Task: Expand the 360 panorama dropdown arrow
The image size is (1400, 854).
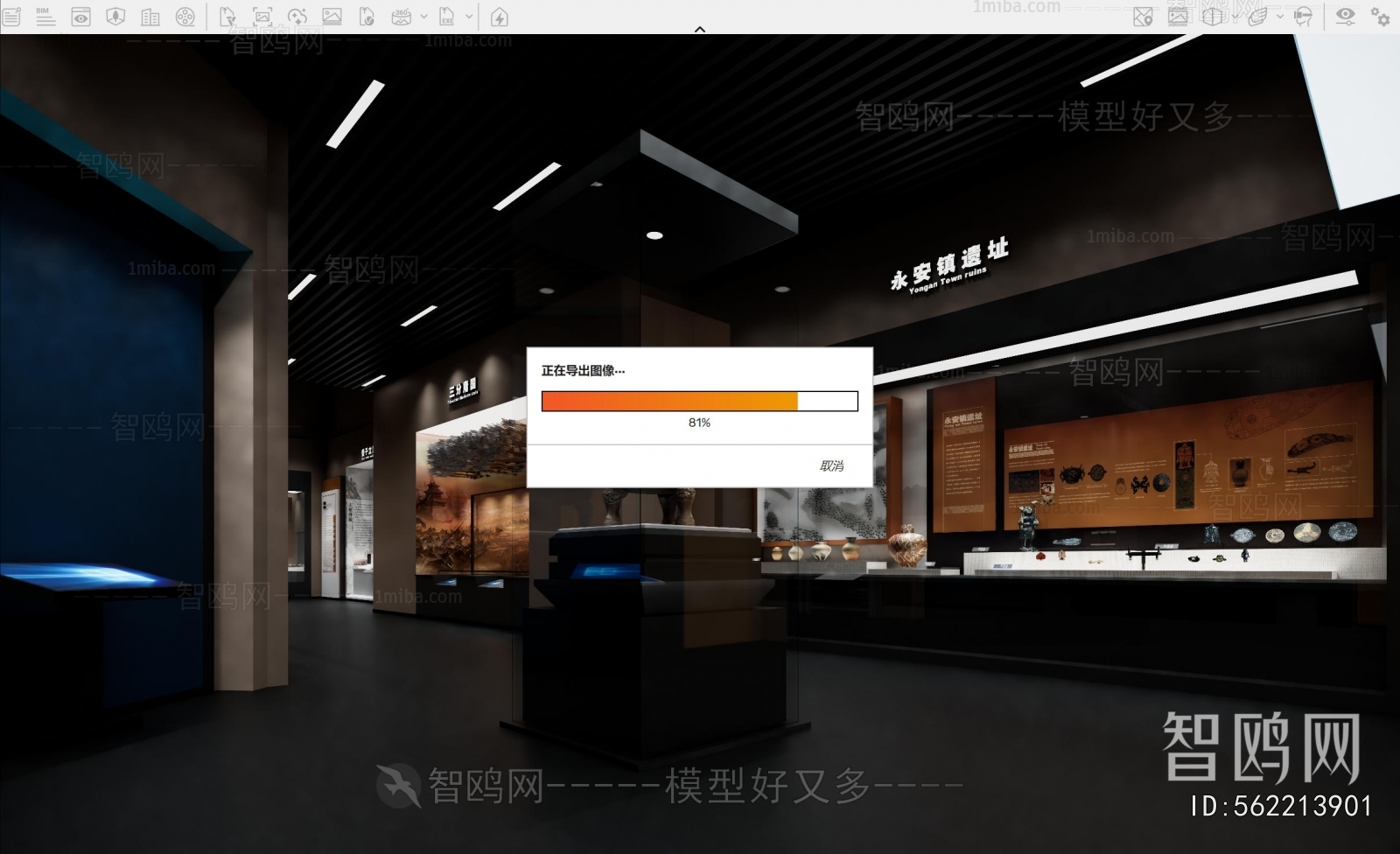Action: (424, 17)
